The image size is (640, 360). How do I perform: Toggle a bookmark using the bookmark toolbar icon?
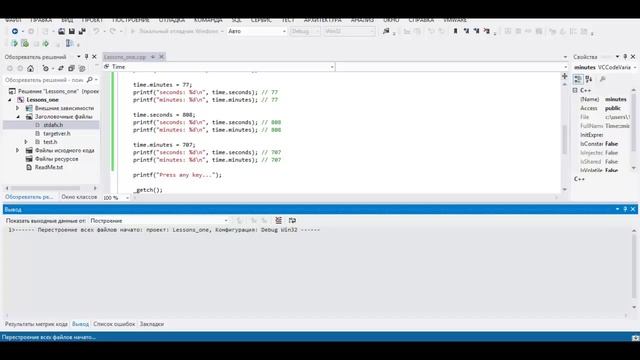(x=456, y=31)
